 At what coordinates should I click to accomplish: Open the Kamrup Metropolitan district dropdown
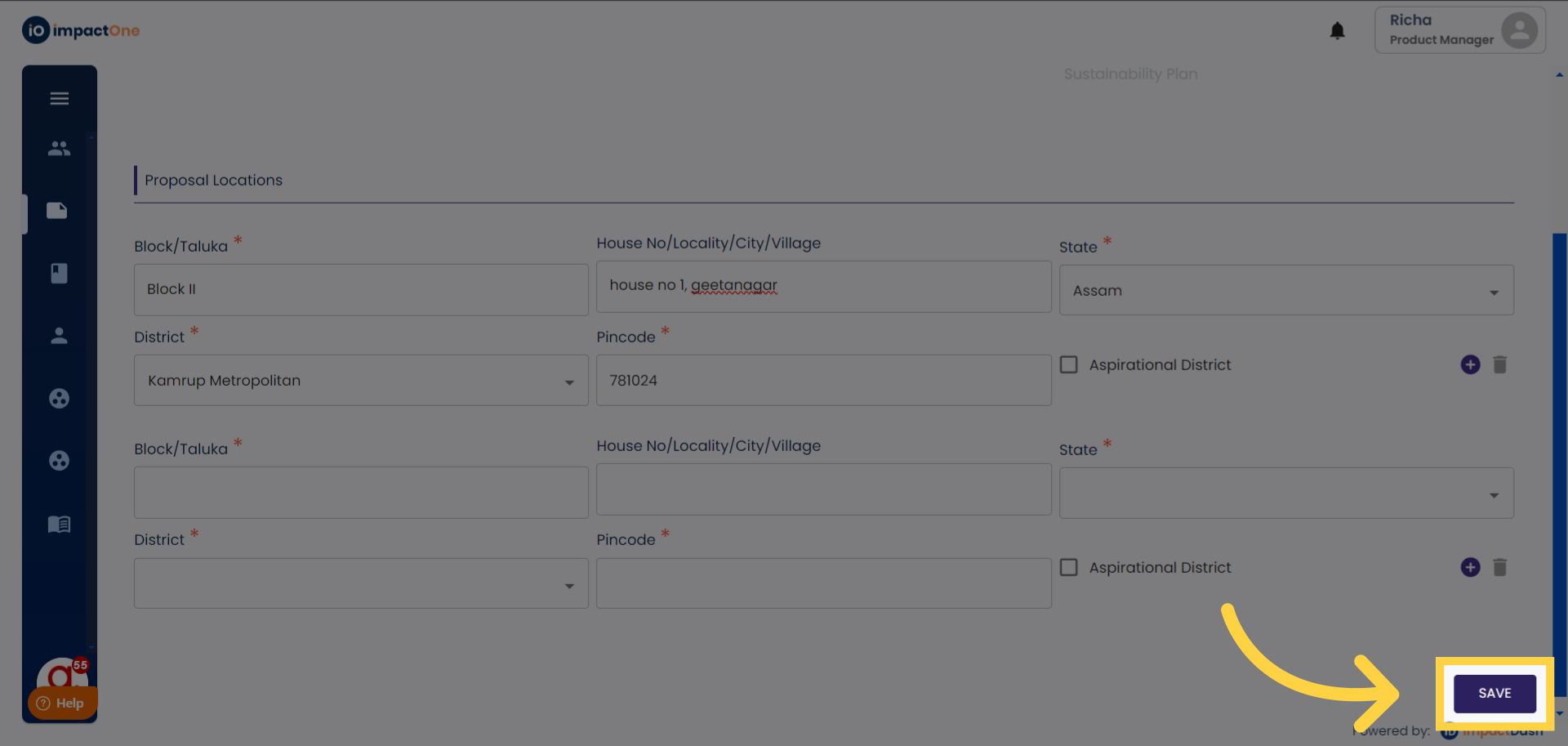click(x=360, y=381)
